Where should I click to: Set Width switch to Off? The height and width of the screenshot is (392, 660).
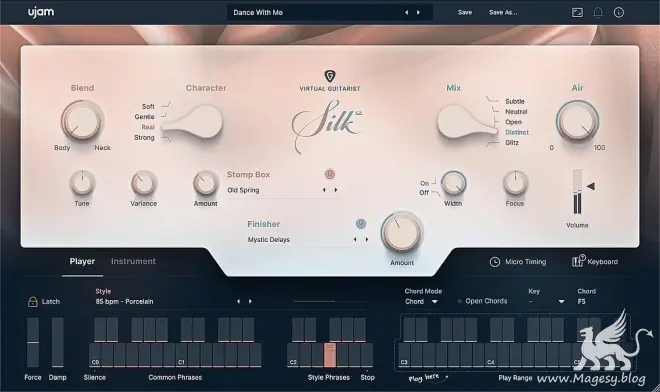[x=424, y=193]
